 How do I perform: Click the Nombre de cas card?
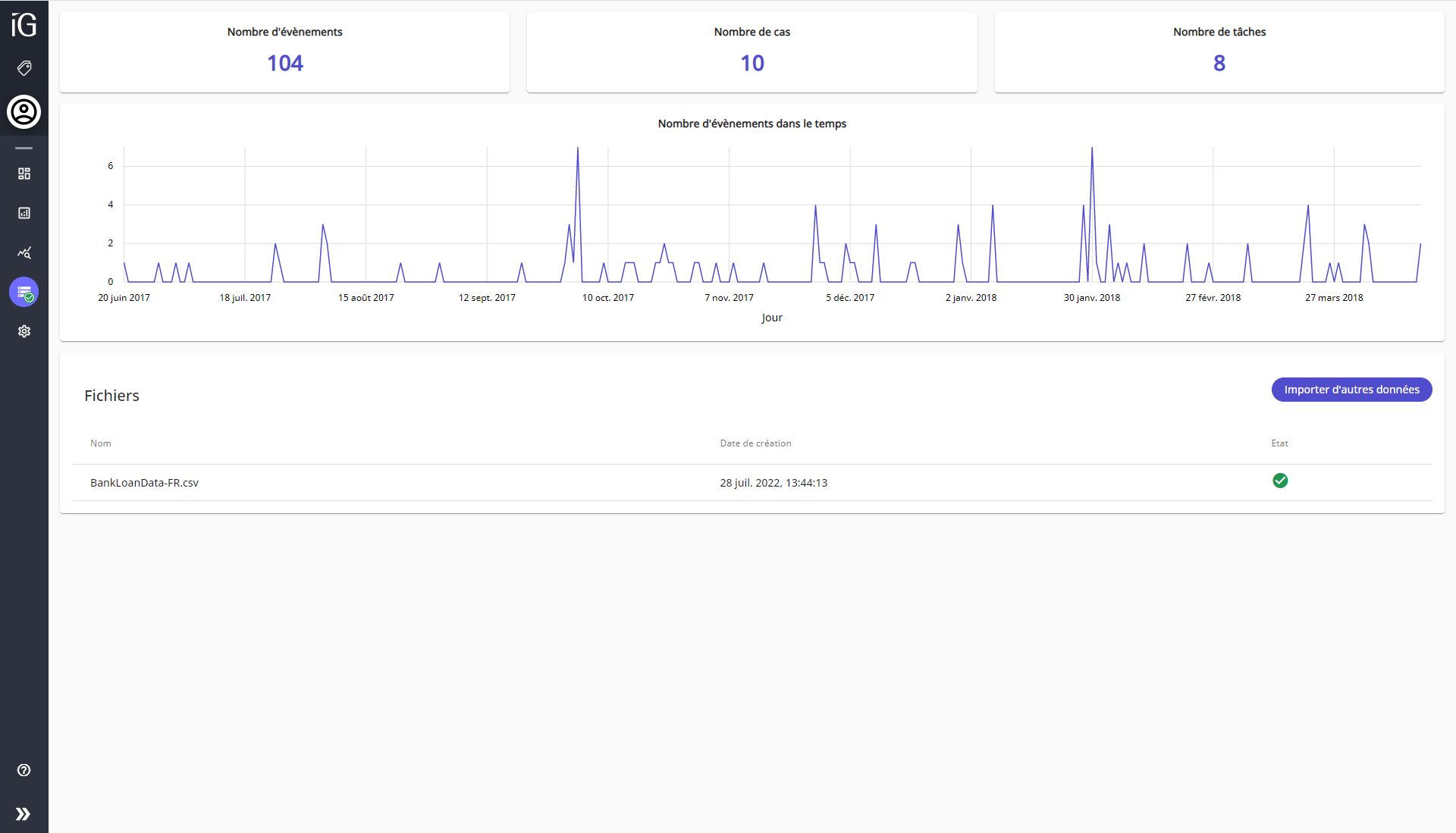[x=752, y=52]
